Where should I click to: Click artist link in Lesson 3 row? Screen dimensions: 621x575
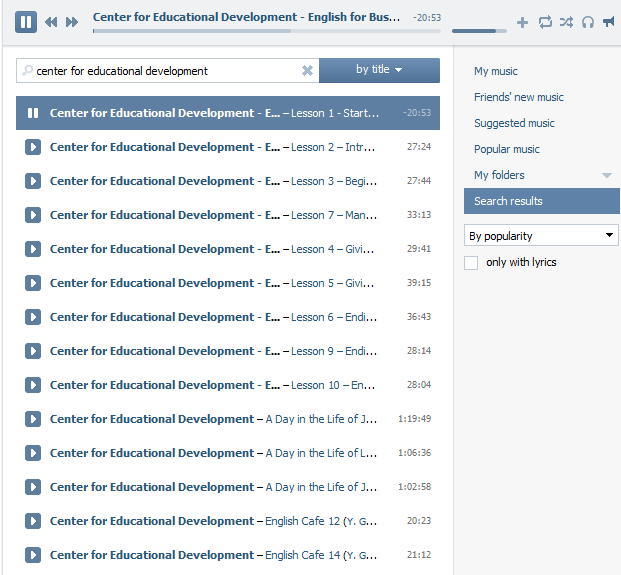[165, 181]
